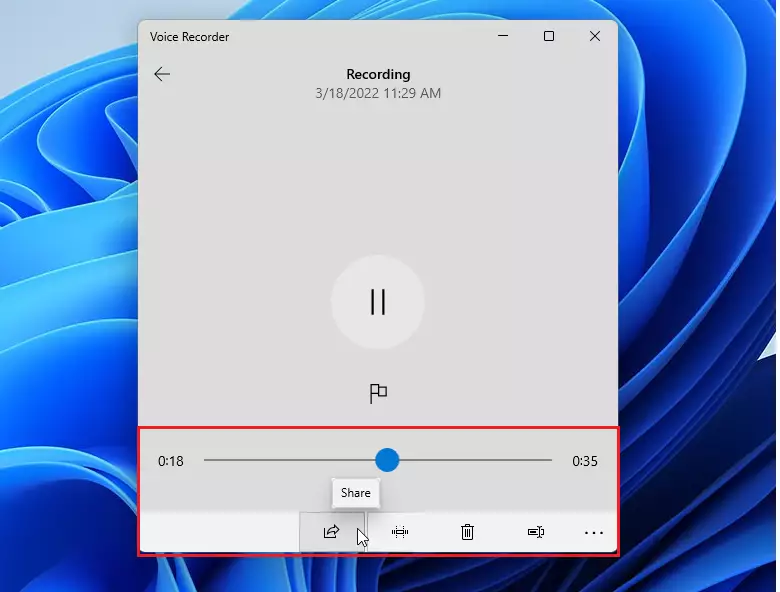Go back using the back arrow
The image size is (780, 592).
click(x=162, y=74)
